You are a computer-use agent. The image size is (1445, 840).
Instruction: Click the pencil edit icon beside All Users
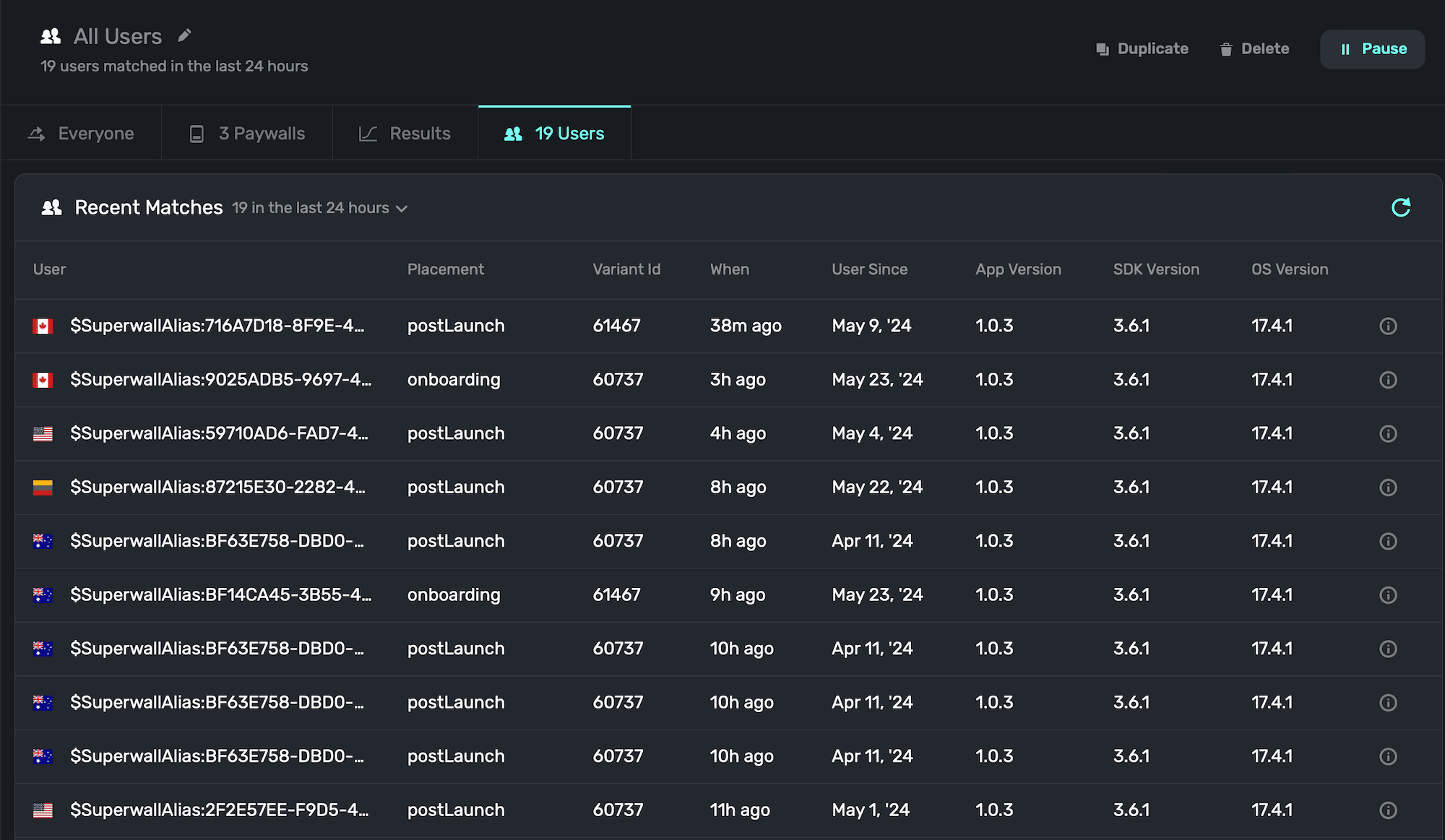pyautogui.click(x=184, y=35)
